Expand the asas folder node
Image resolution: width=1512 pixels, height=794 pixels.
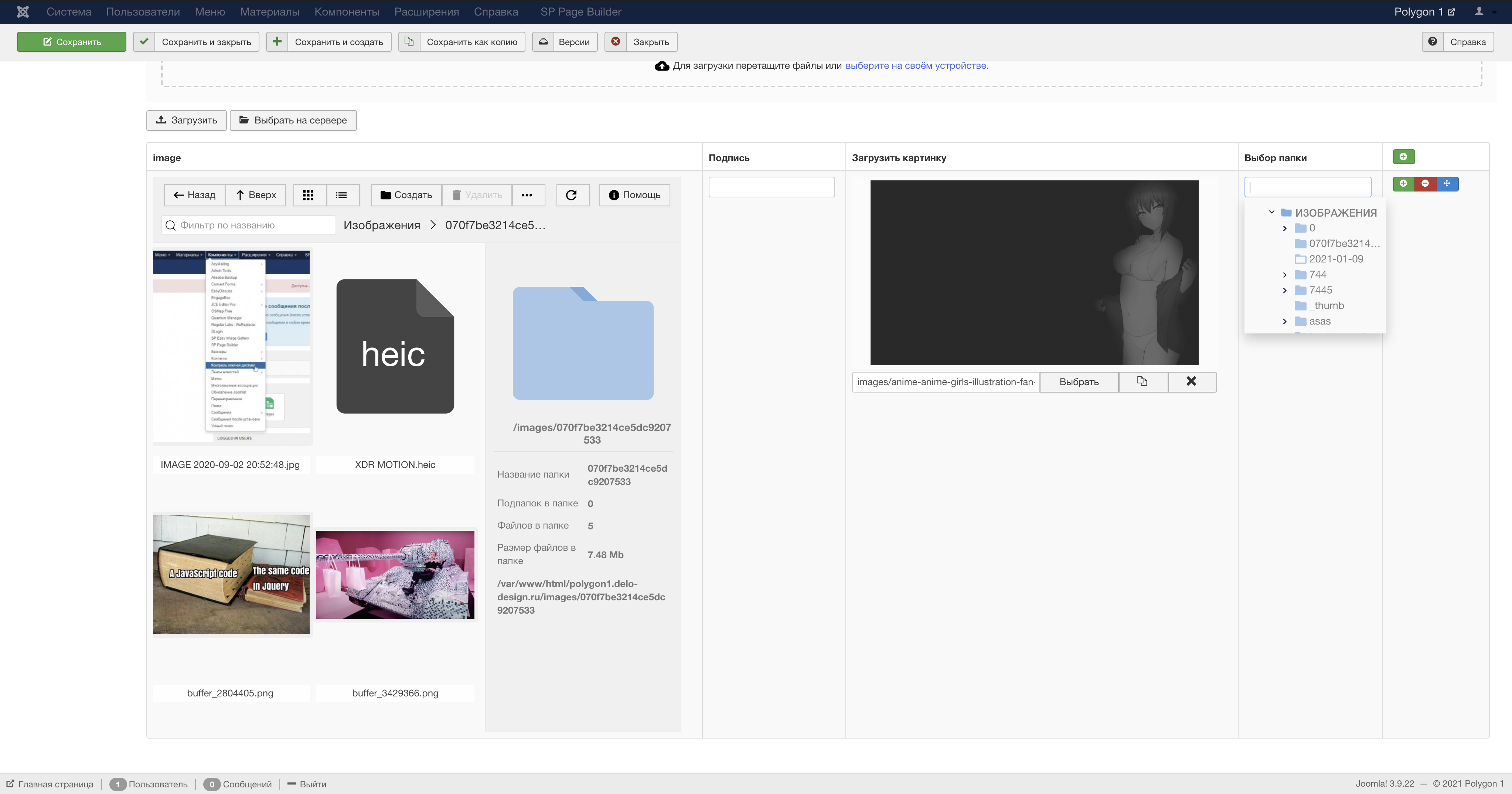[1284, 322]
